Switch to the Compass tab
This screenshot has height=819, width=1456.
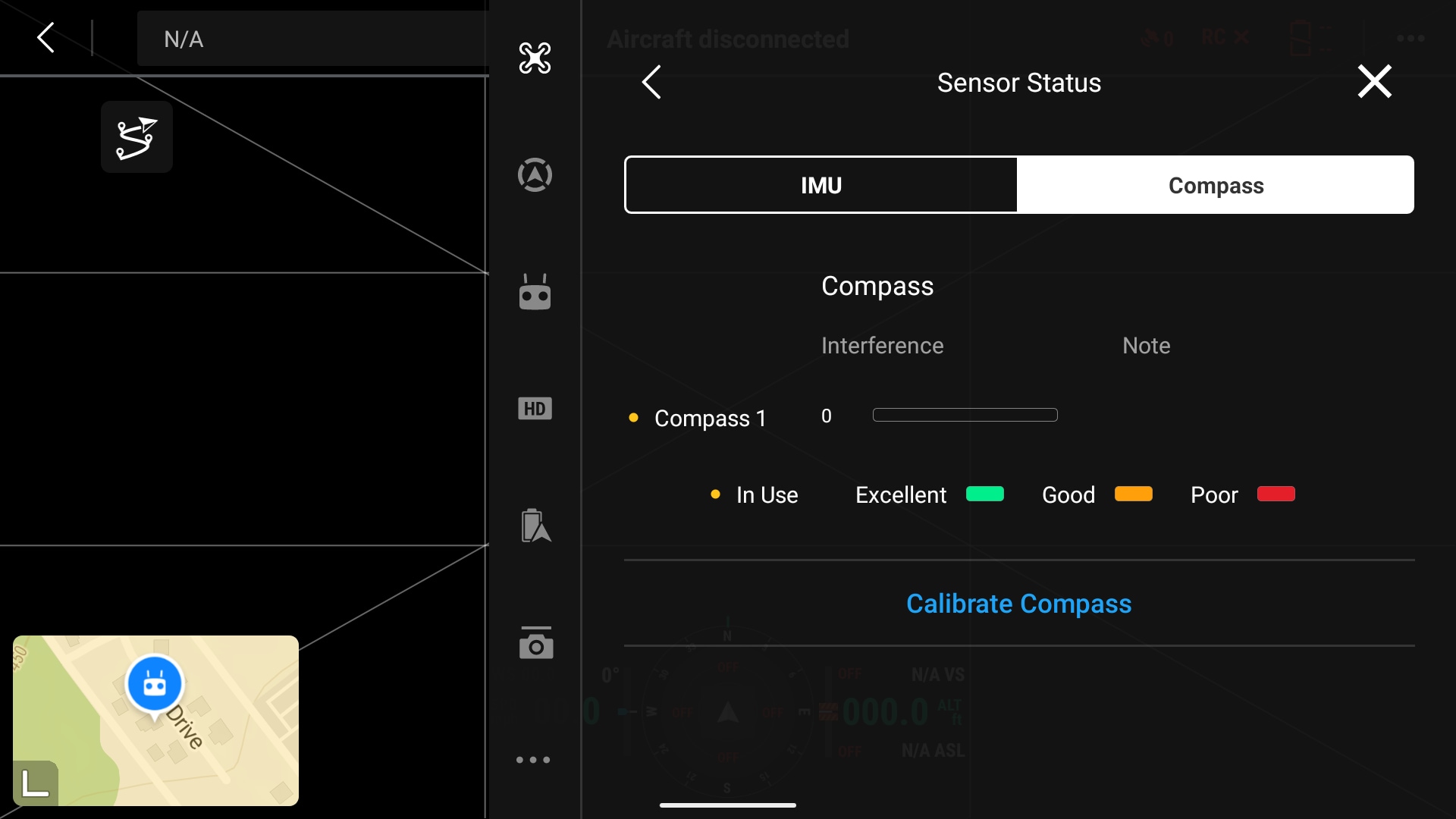(1215, 184)
